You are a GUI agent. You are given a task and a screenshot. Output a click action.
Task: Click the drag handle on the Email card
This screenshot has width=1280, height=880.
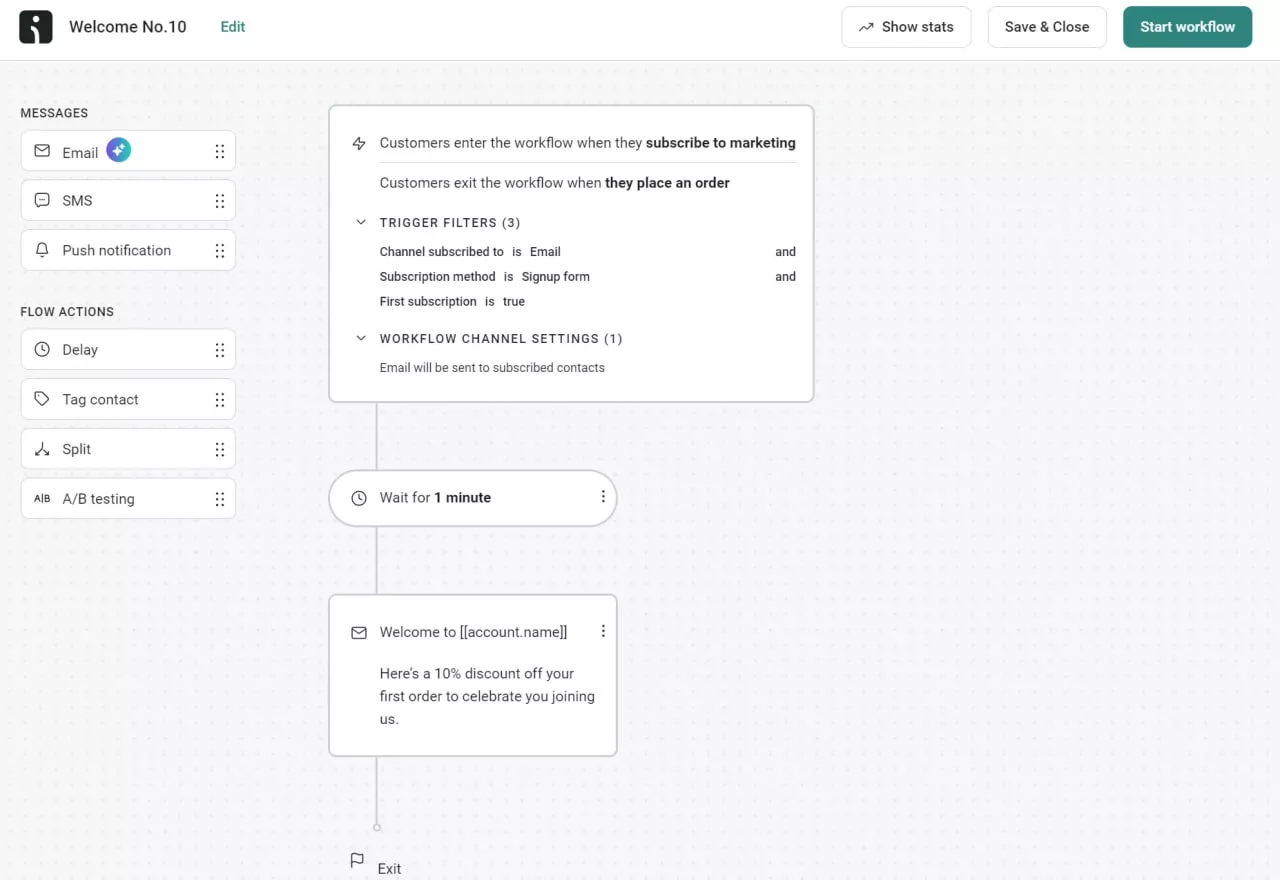click(x=220, y=150)
